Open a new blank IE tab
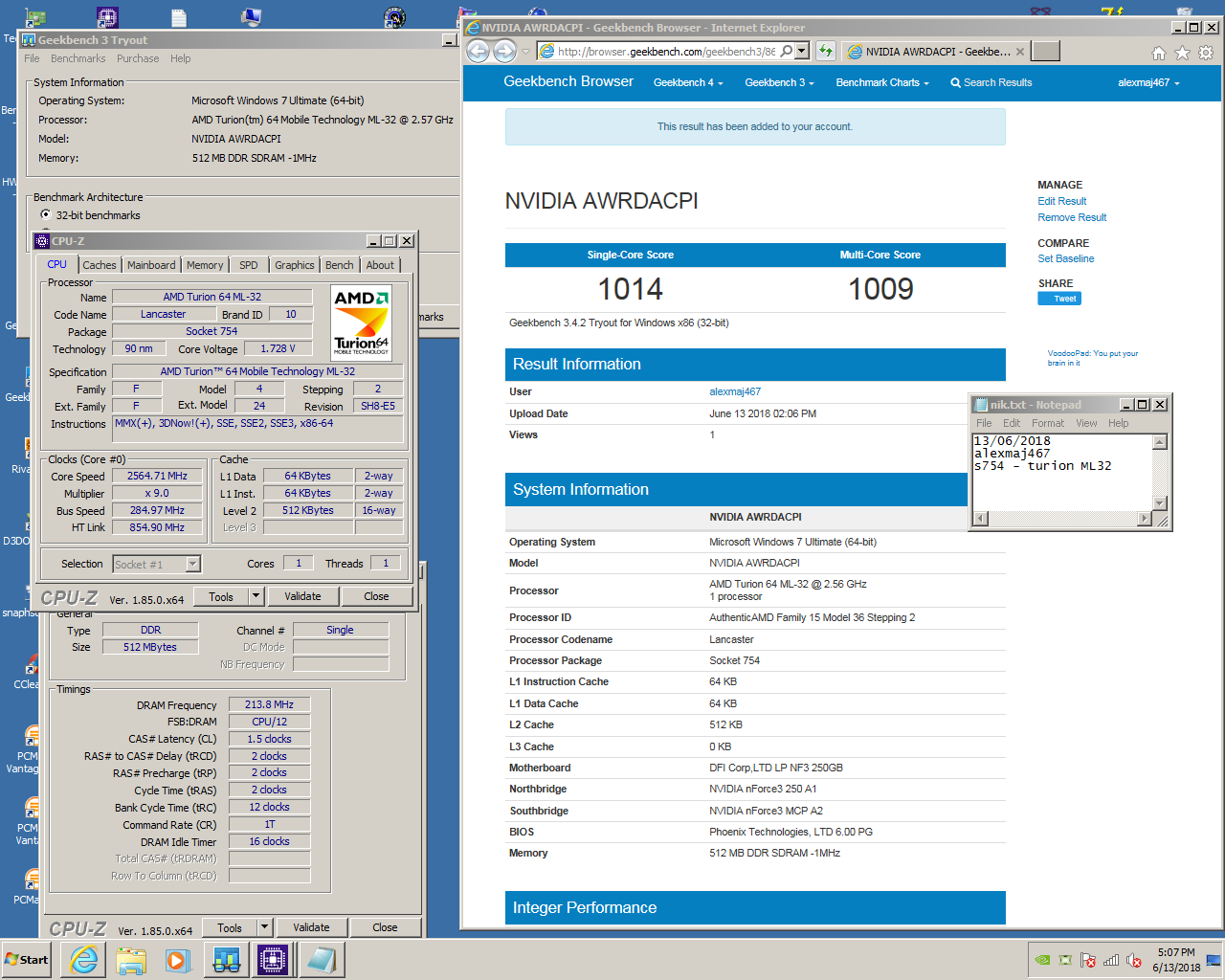This screenshot has height=980, width=1225. click(1046, 51)
